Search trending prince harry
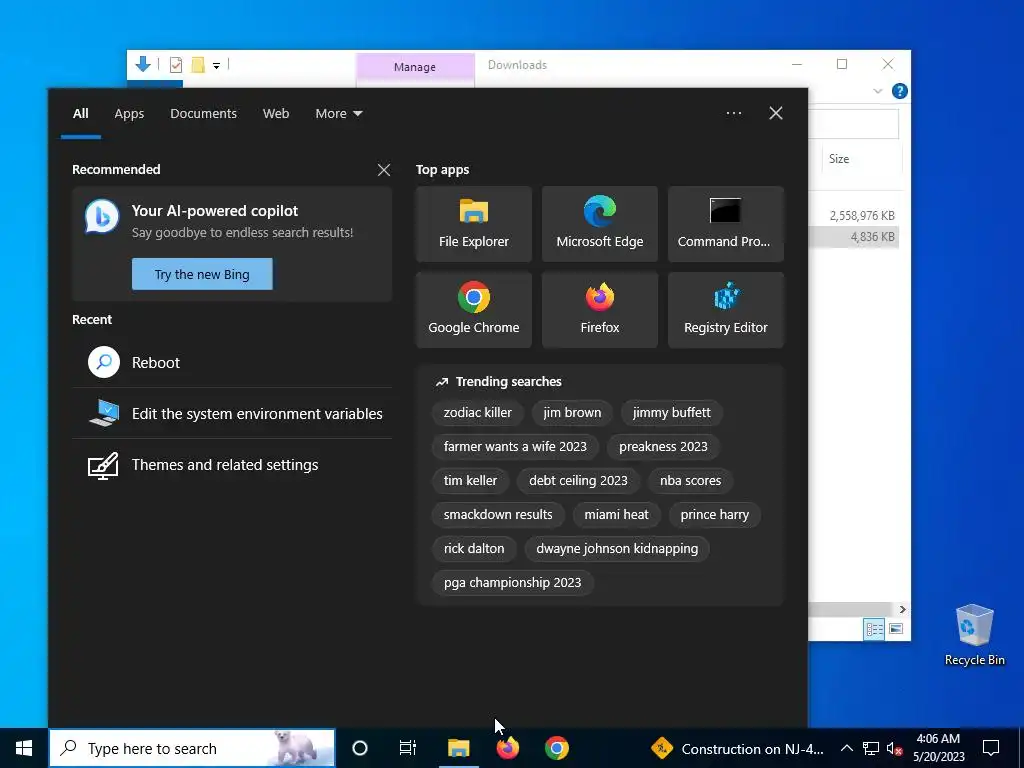 [714, 515]
